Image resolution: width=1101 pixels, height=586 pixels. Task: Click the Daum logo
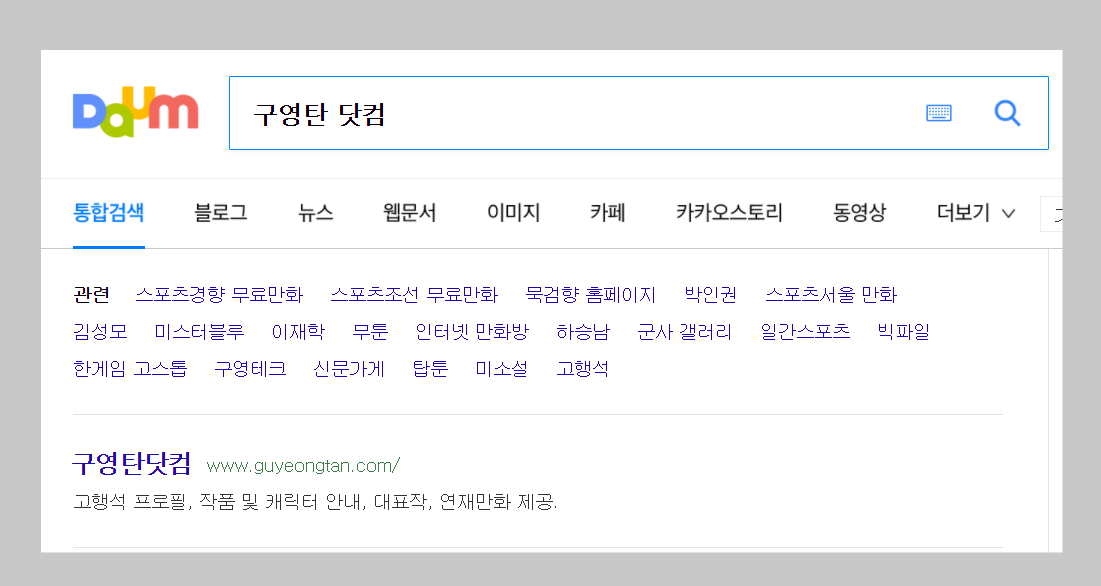(x=136, y=112)
